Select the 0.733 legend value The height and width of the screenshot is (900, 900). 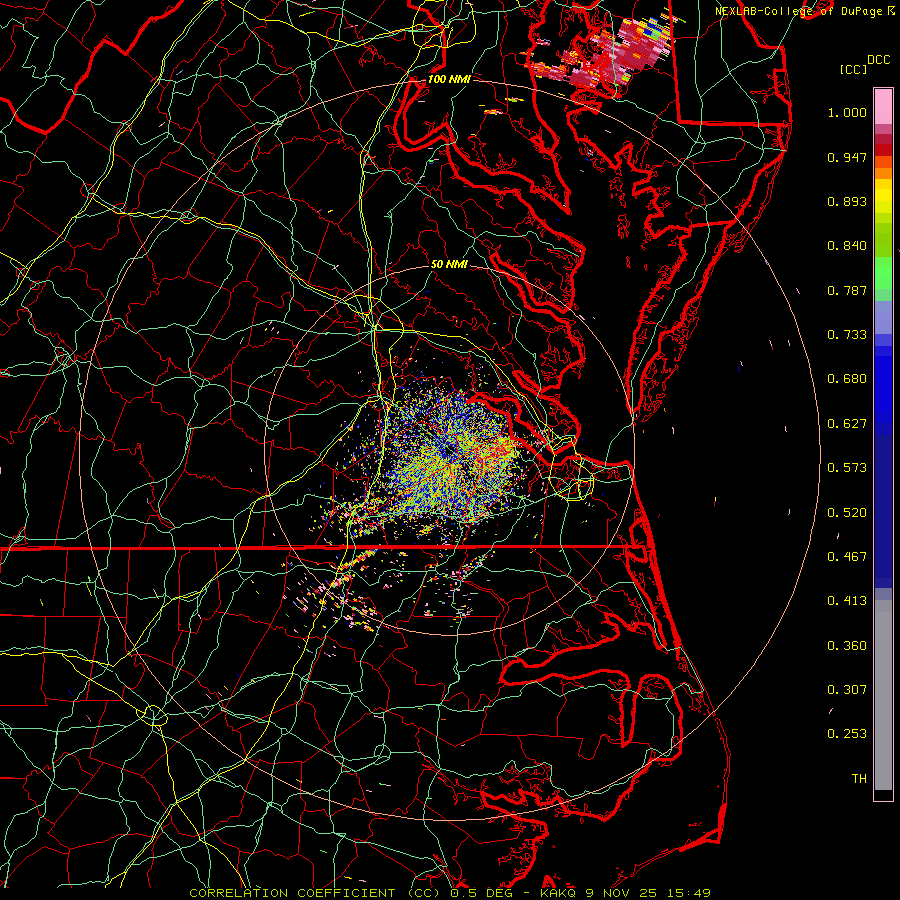(x=847, y=335)
